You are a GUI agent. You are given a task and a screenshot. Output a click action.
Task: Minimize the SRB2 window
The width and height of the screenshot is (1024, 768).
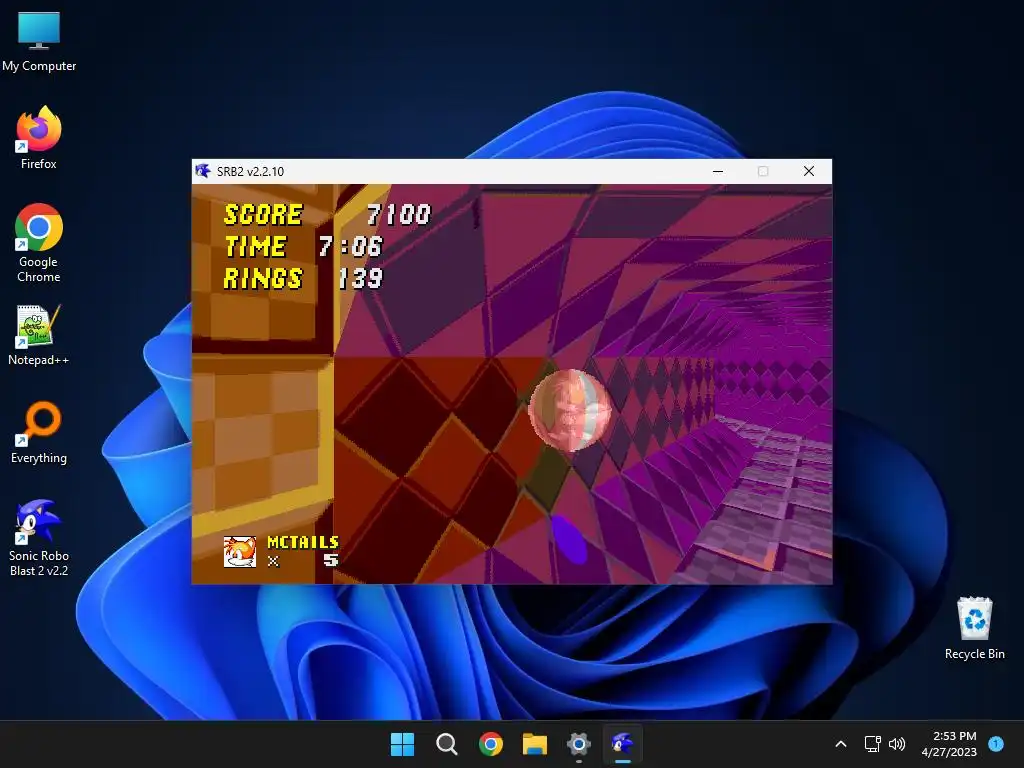(x=718, y=171)
